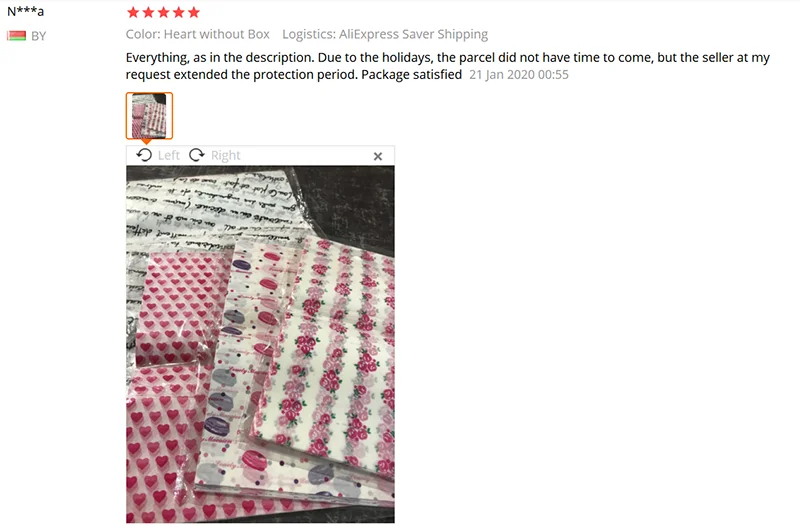This screenshot has width=800, height=527.
Task: Click the first red rating star
Action: (x=133, y=12)
